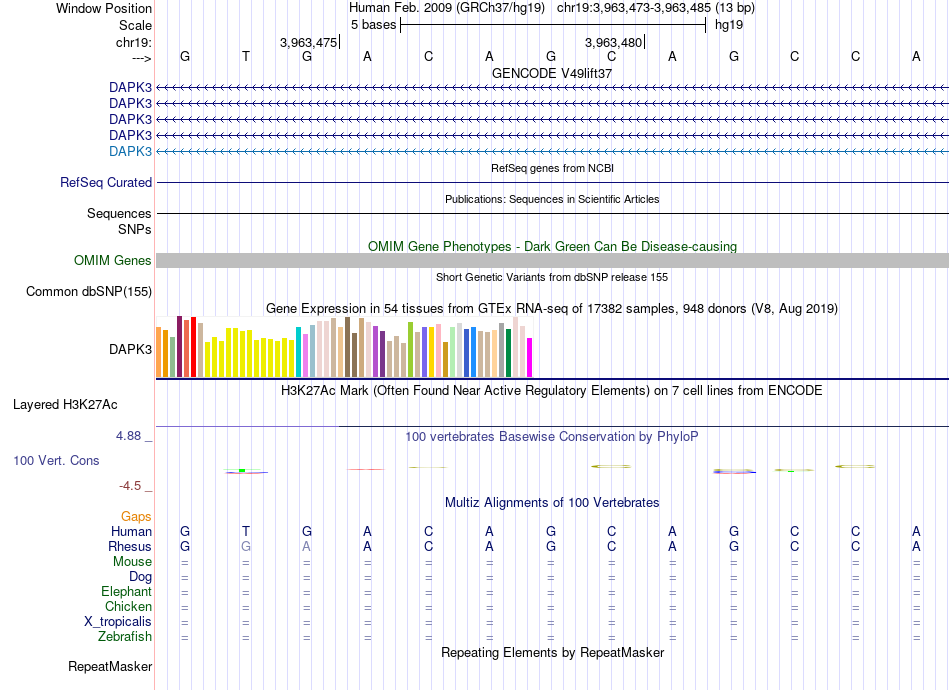
Task: Click the chr19:3,963,473-3,963,485 (13 bp) position text
Action: click(x=656, y=8)
